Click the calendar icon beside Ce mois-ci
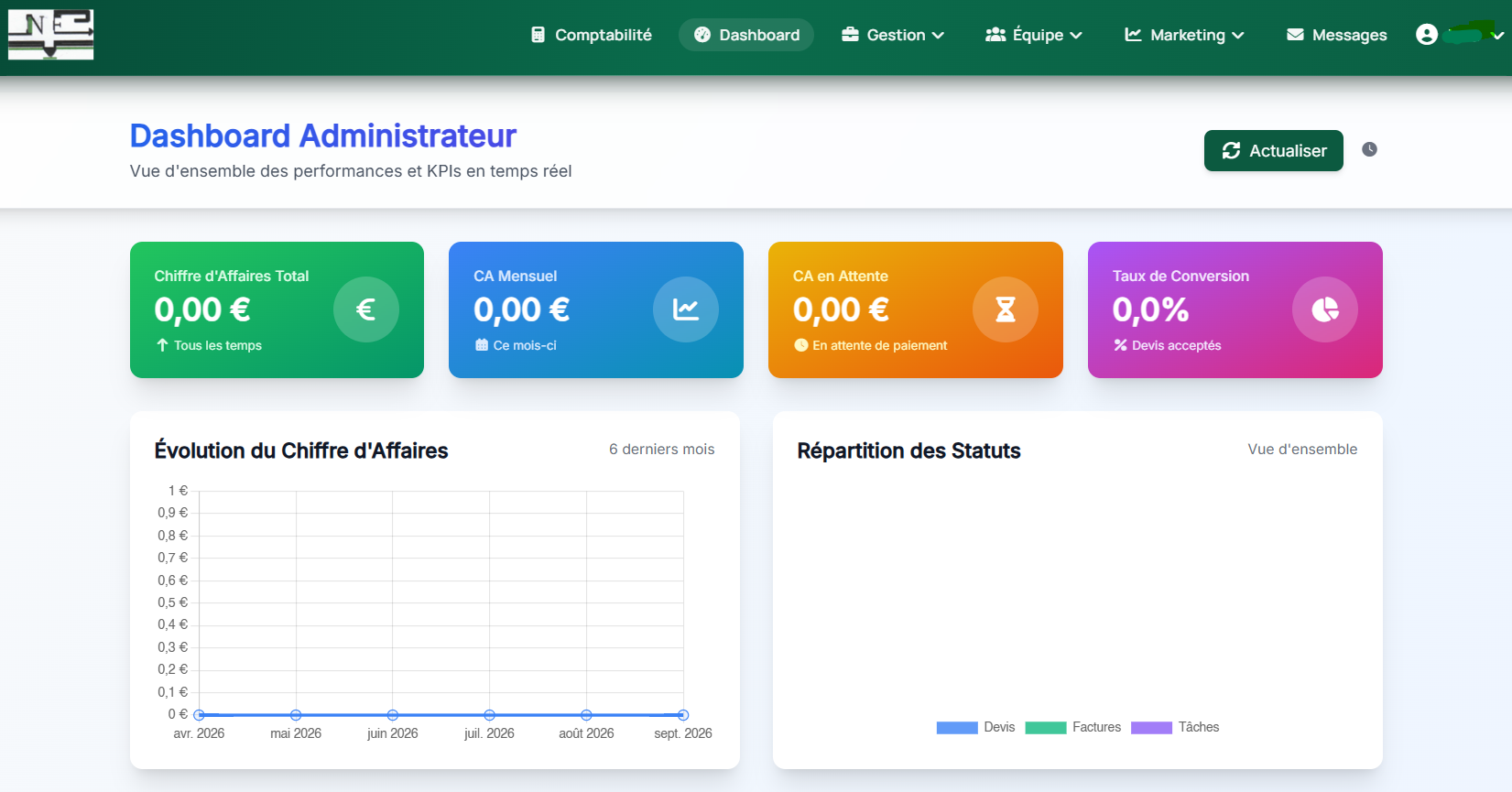Image resolution: width=1512 pixels, height=792 pixels. pyautogui.click(x=482, y=345)
